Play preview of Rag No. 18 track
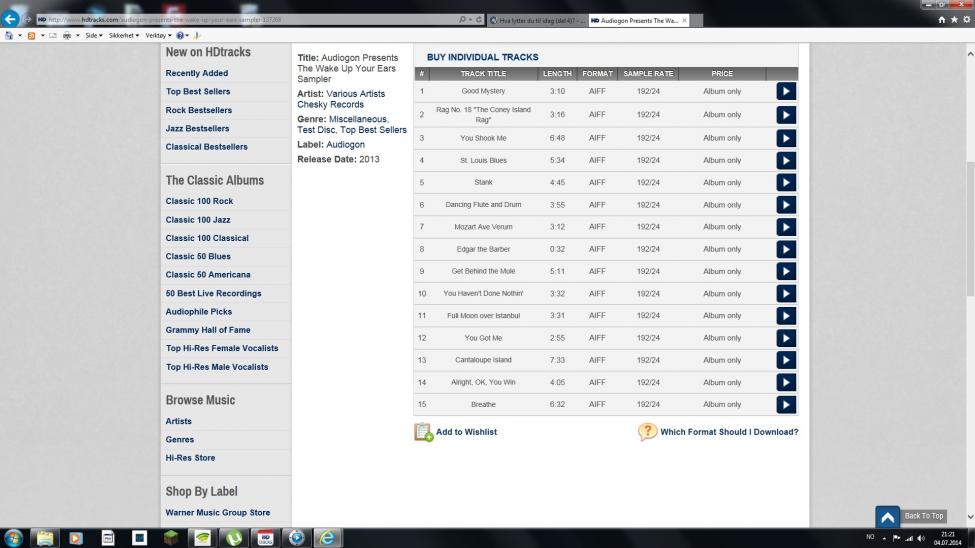The image size is (975, 548). pos(786,115)
